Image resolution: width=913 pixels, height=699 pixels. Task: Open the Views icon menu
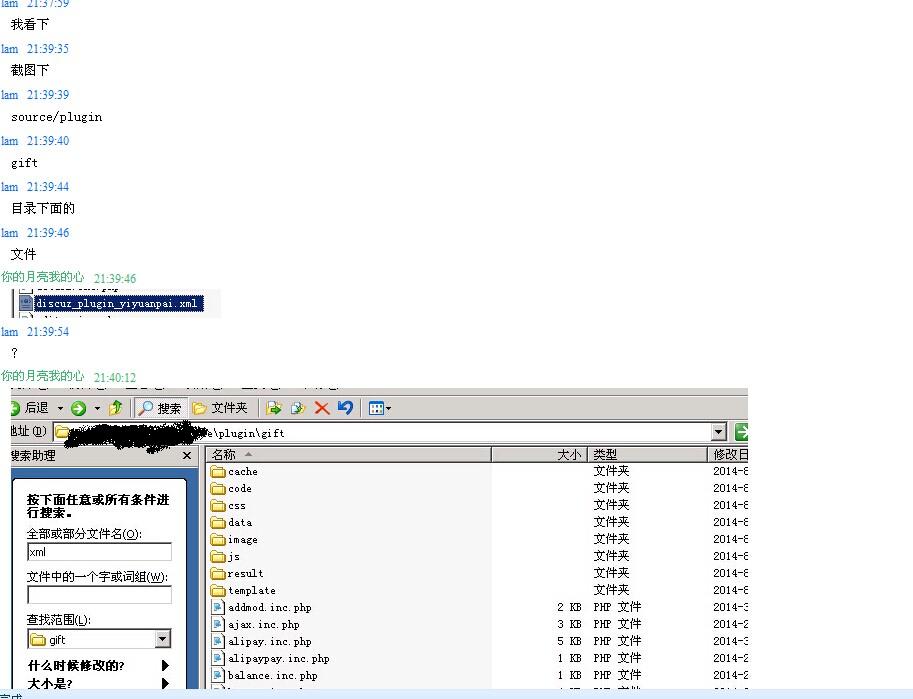[380, 408]
